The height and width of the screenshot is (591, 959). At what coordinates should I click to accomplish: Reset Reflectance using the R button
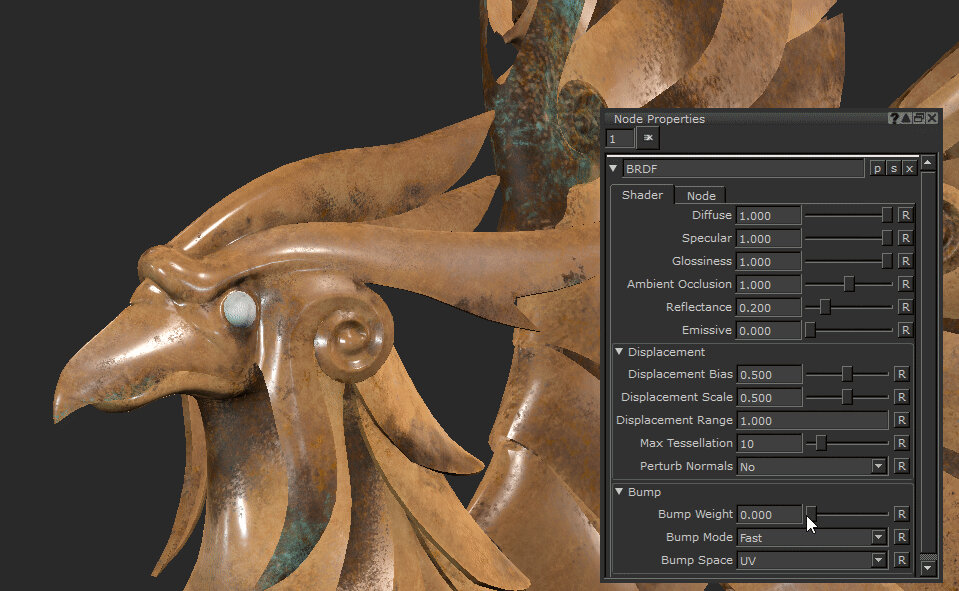point(905,307)
